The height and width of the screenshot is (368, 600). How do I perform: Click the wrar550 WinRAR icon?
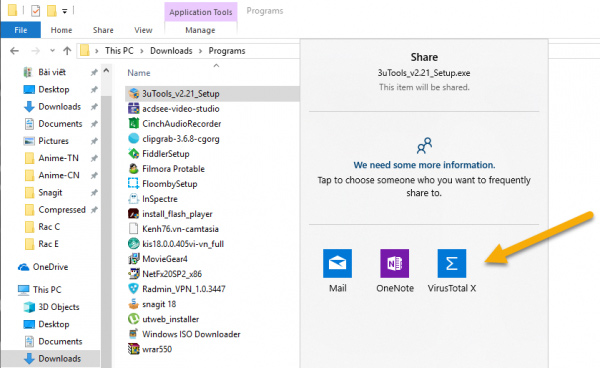pyautogui.click(x=134, y=348)
